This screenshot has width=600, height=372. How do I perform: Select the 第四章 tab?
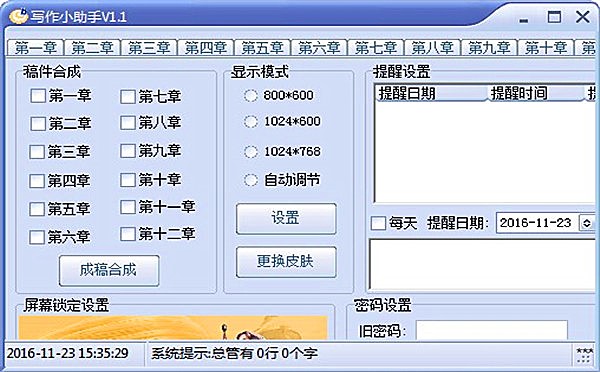click(206, 48)
